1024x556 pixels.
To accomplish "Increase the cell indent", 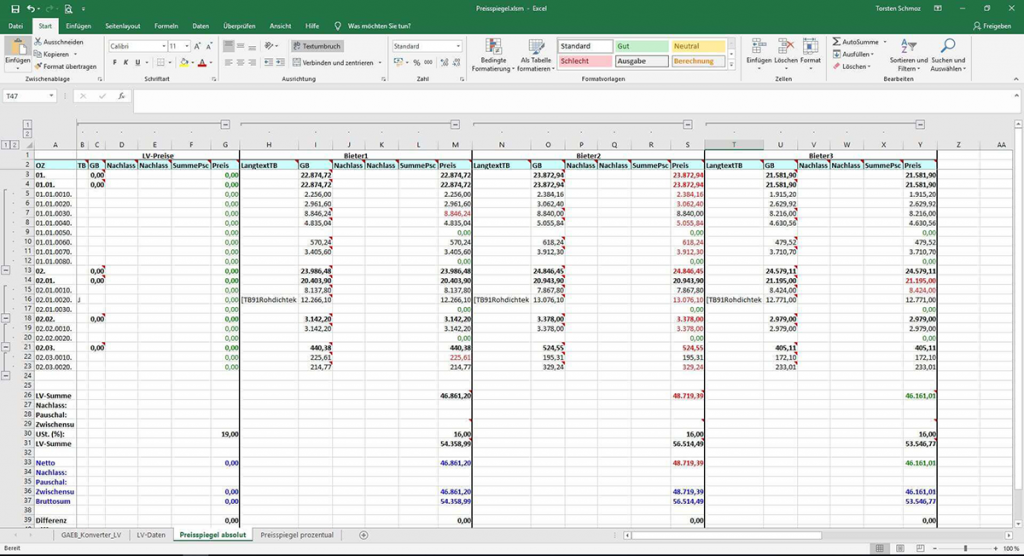I will point(280,63).
